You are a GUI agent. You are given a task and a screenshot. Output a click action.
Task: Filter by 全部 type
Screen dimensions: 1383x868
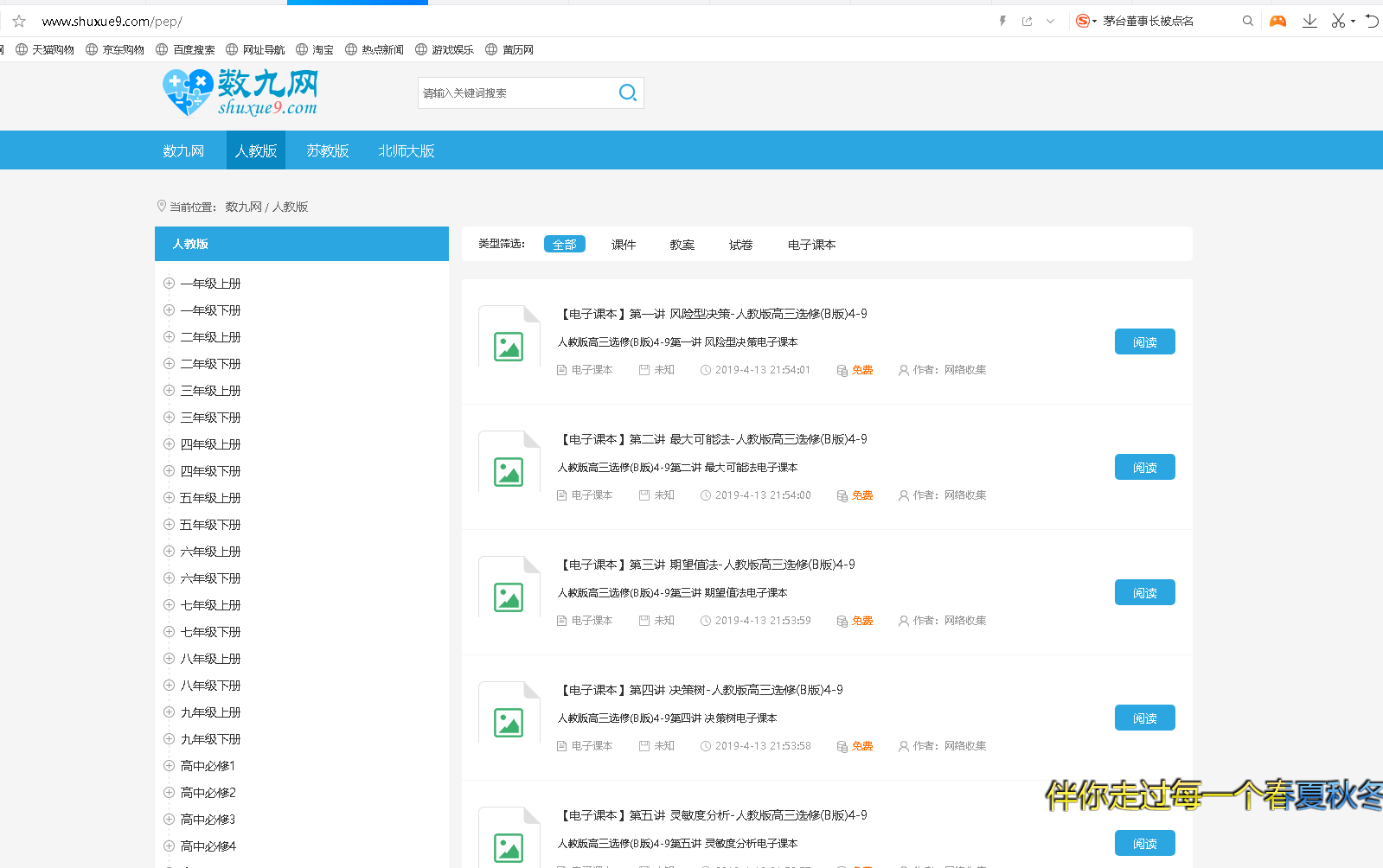coord(565,245)
